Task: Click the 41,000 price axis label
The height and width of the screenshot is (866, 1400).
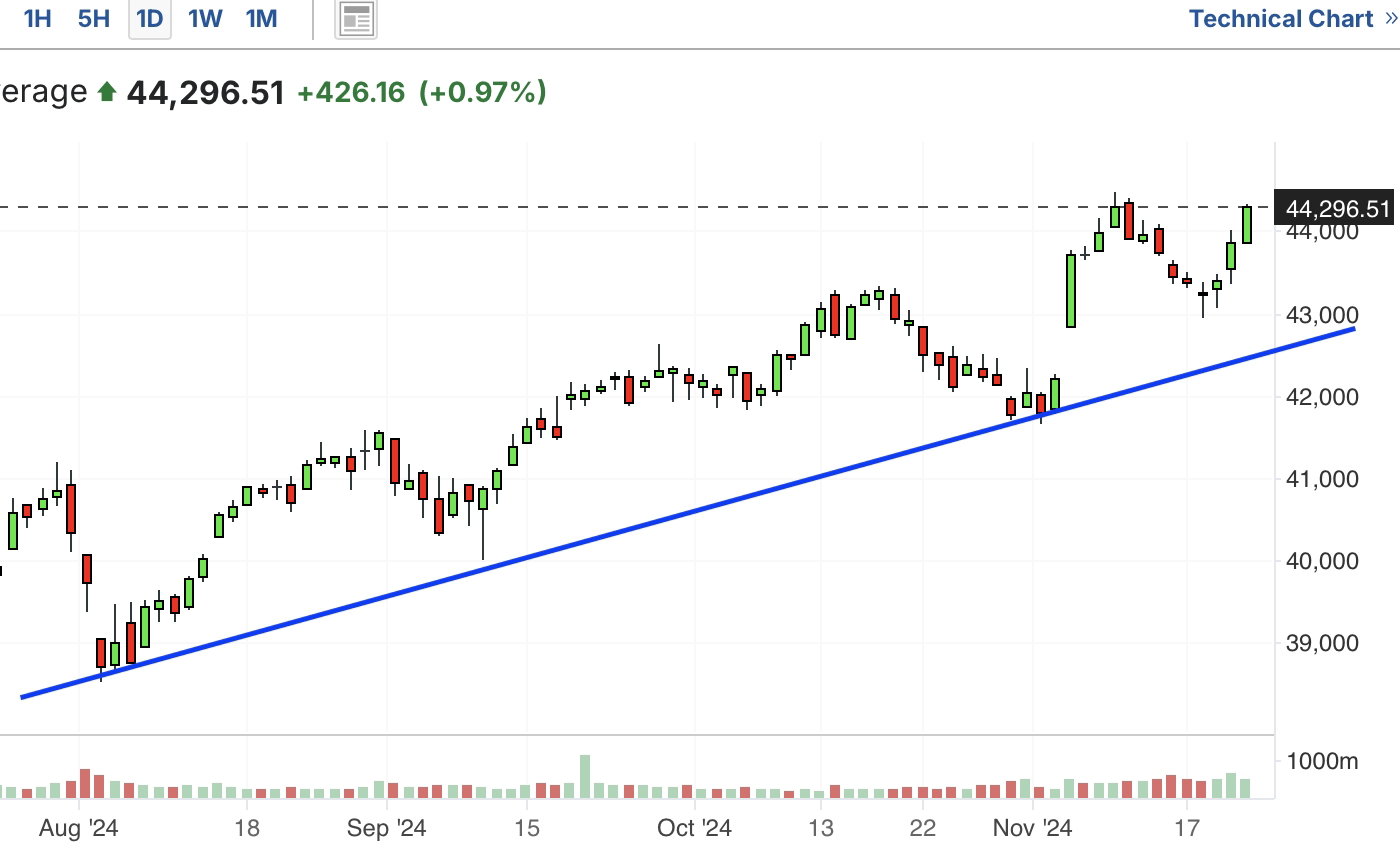Action: click(1322, 480)
